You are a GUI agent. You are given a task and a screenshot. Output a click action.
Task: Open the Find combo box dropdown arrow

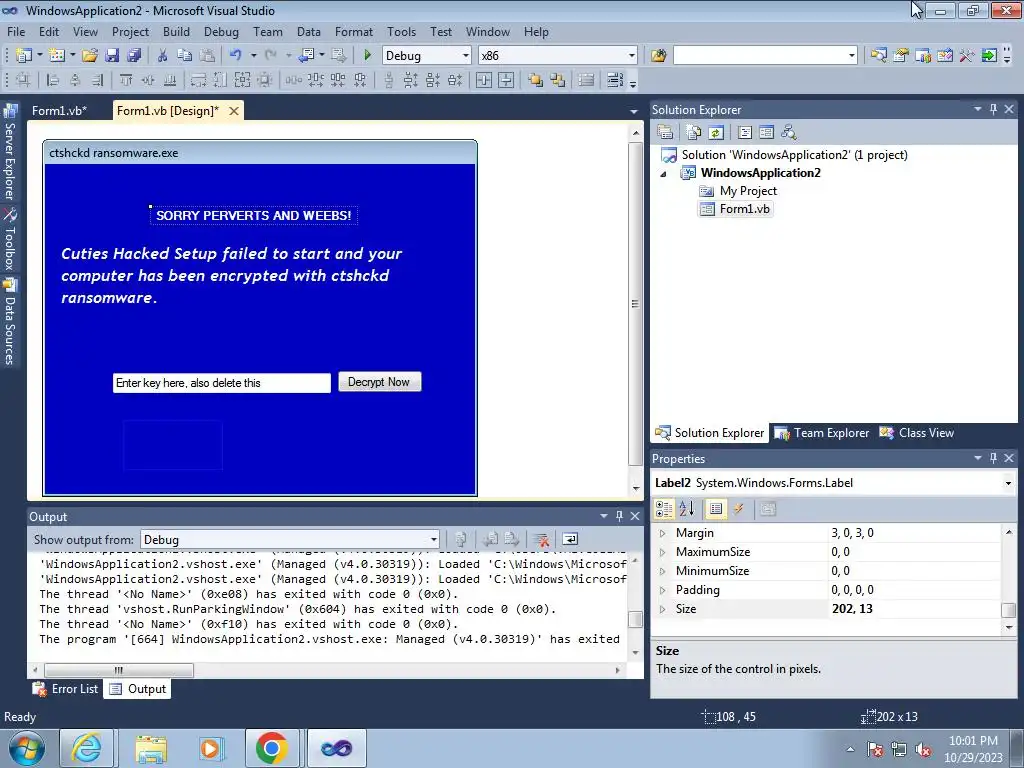click(x=852, y=56)
